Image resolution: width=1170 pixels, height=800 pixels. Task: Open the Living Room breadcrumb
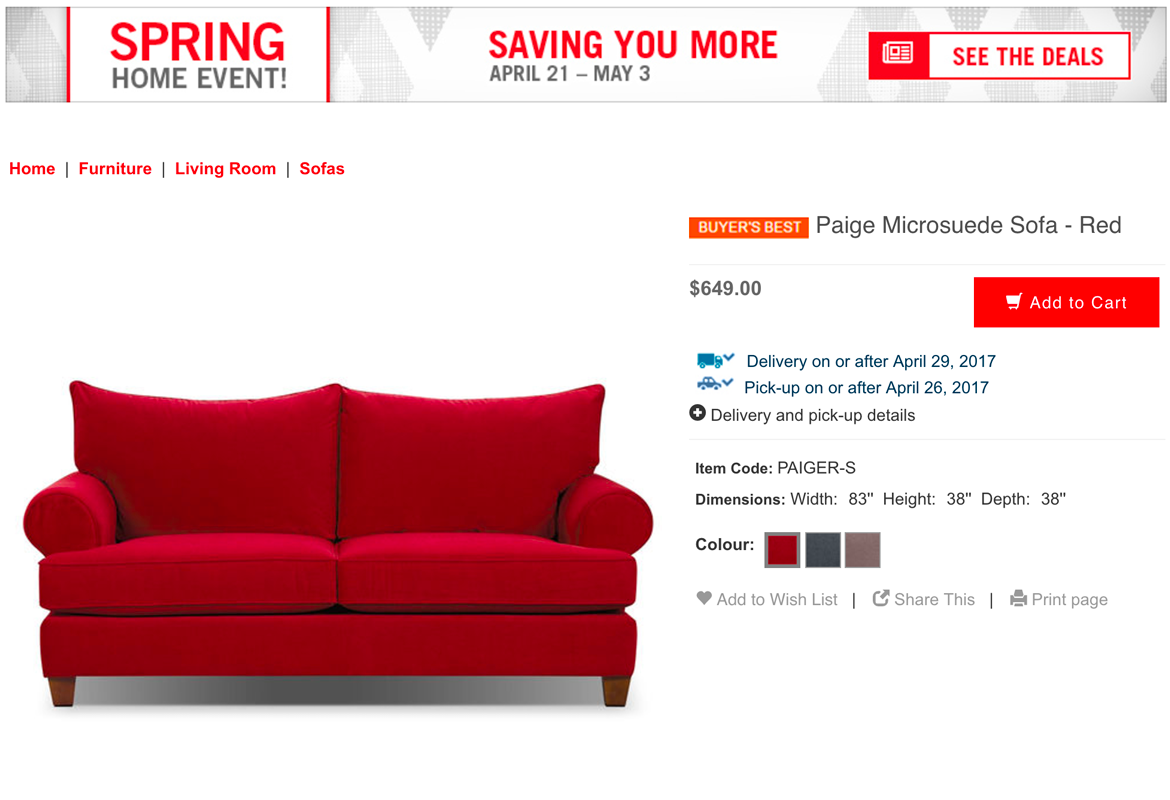pyautogui.click(x=225, y=169)
